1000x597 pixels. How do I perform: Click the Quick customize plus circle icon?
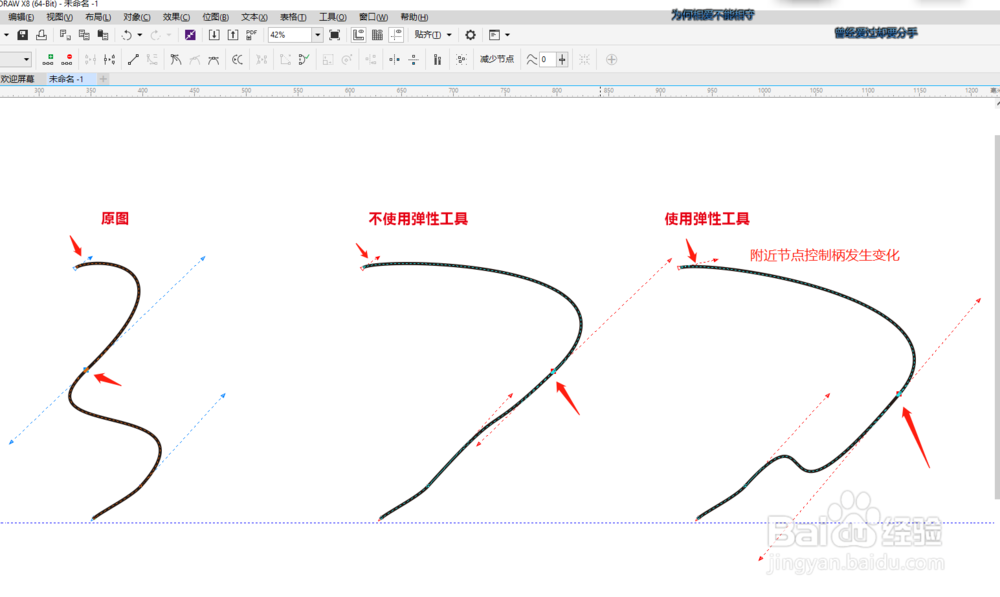[x=611, y=59]
